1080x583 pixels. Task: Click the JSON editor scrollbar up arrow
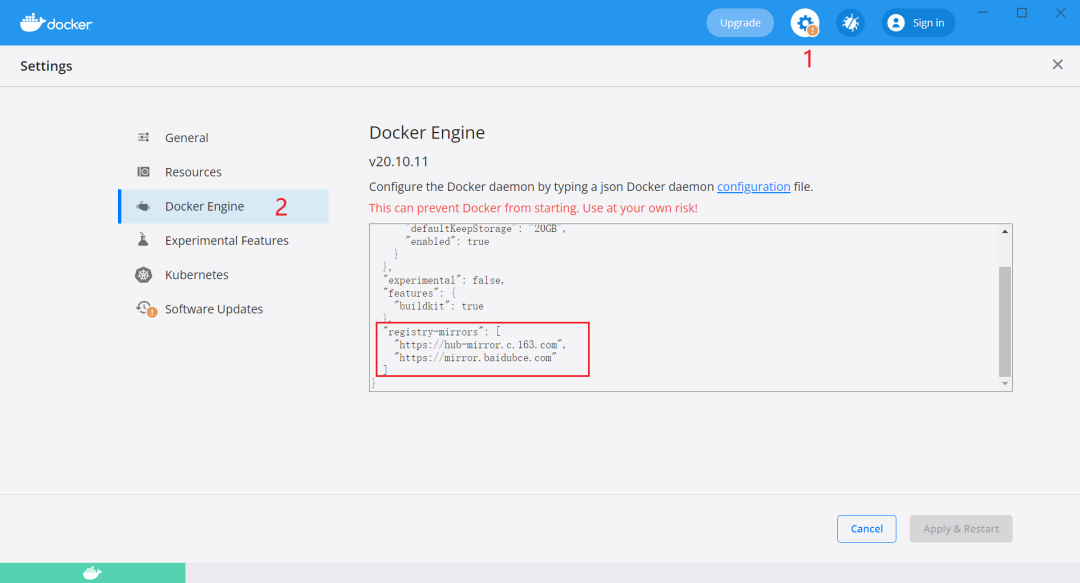[x=1005, y=232]
